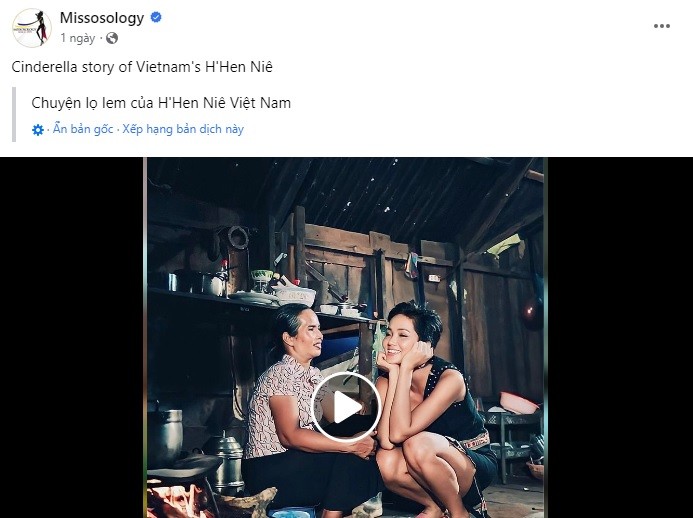Open the Missosology page name link
Image resolution: width=693 pixels, height=518 pixels.
point(103,18)
